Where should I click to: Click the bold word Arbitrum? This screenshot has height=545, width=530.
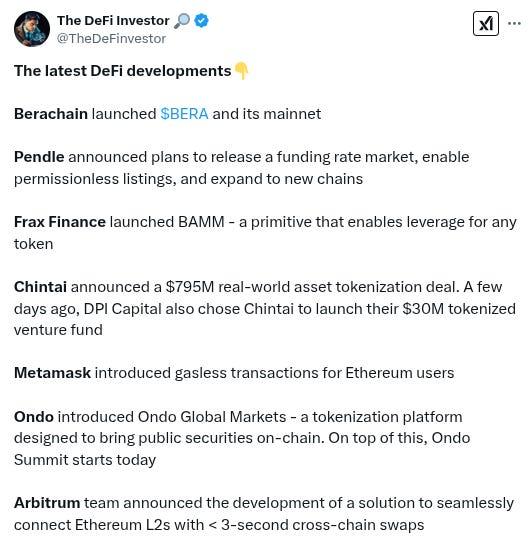click(47, 503)
